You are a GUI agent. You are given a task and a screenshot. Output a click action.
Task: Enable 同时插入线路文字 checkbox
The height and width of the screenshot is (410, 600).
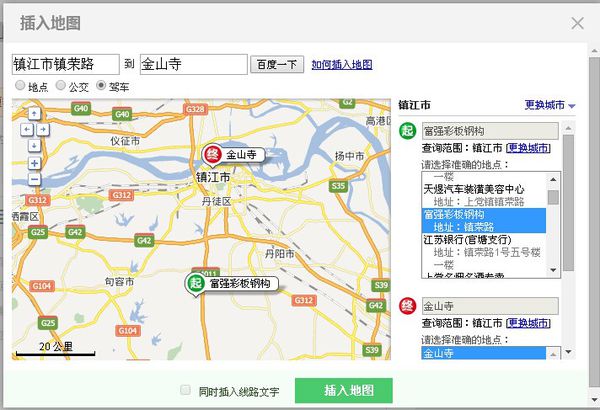184,390
